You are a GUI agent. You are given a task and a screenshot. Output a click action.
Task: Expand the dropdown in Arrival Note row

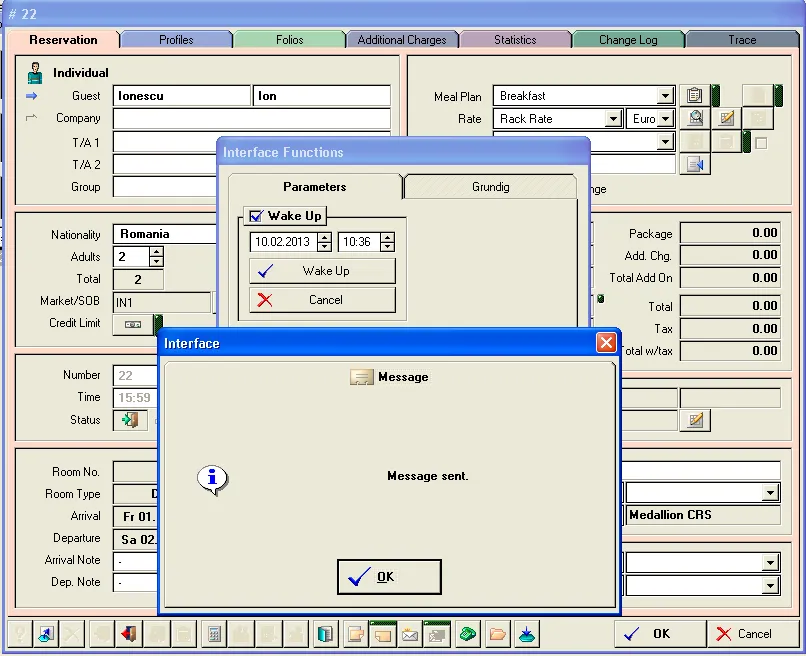[770, 562]
